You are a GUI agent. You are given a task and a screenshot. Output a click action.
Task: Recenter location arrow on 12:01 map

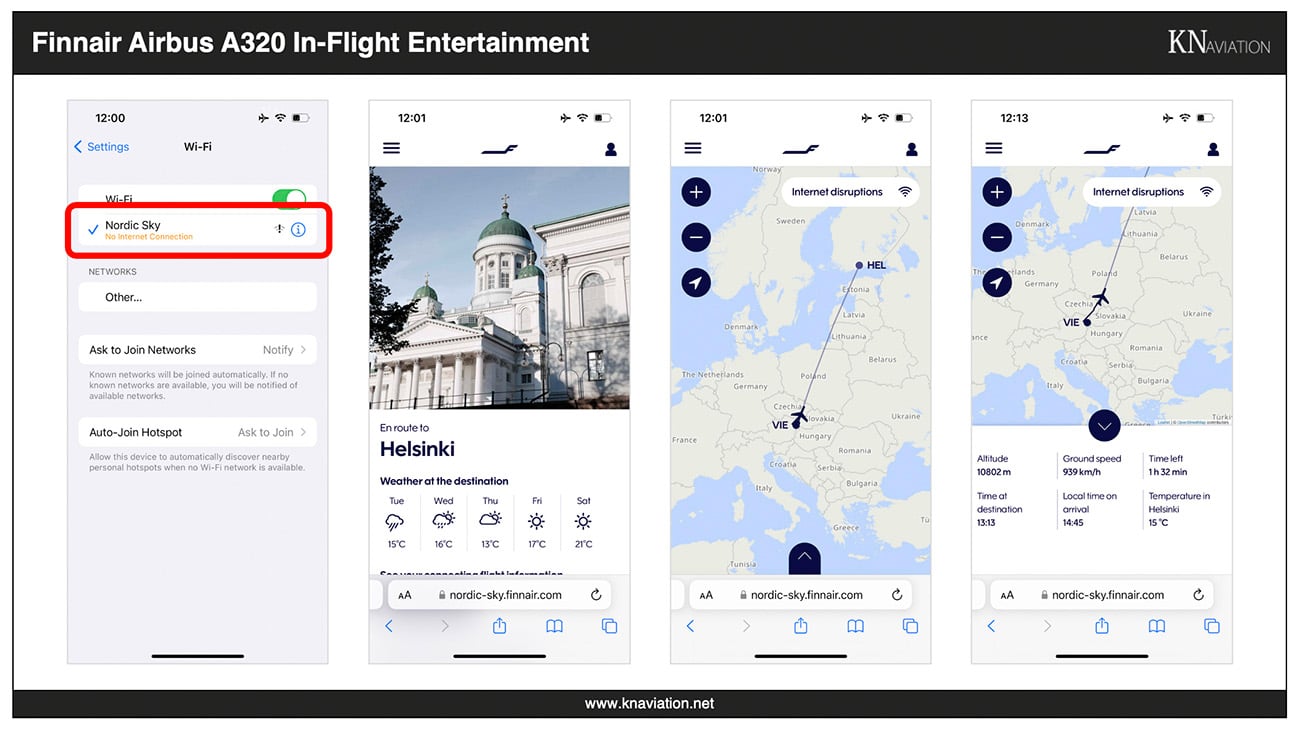coord(696,283)
